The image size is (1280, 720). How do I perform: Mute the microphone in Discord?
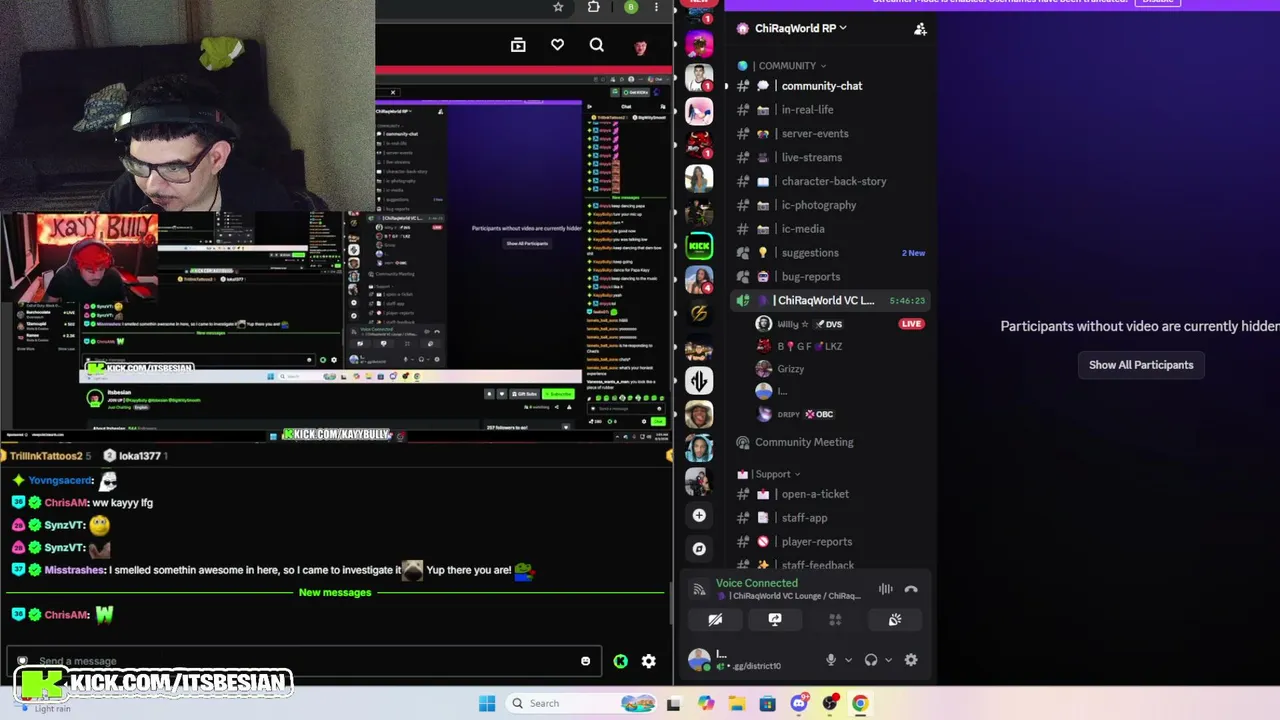[x=830, y=660]
